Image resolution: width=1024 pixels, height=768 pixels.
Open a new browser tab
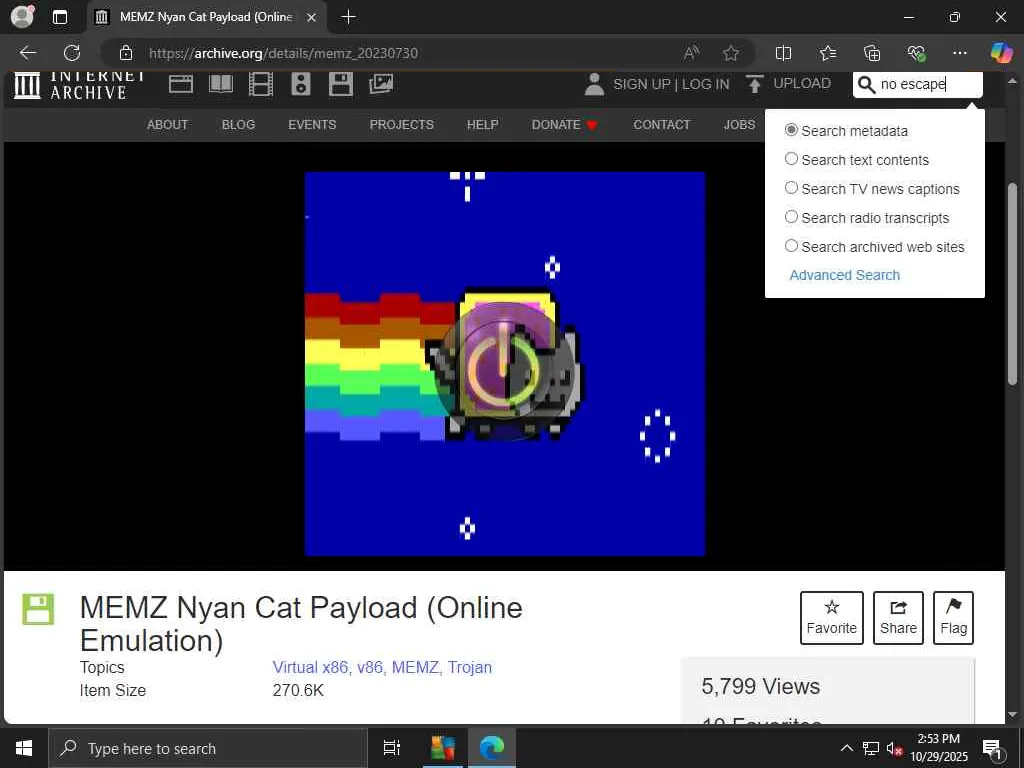point(348,17)
